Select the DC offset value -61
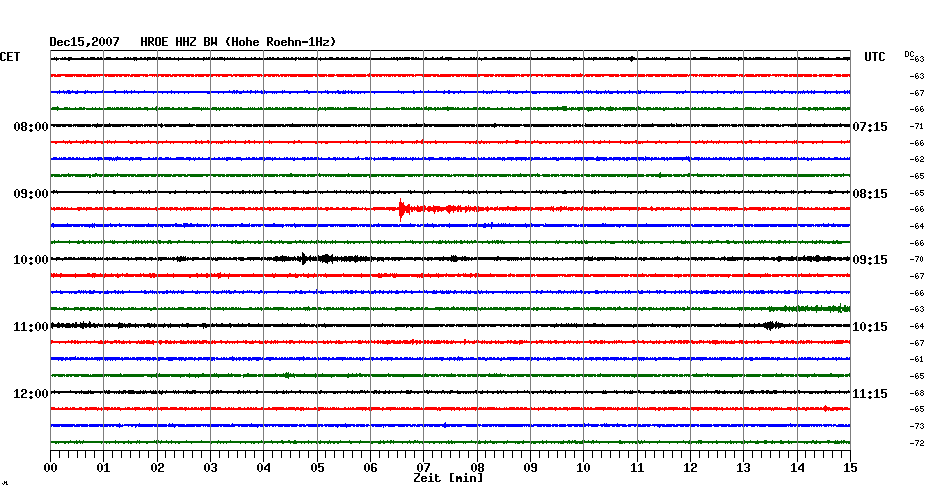 (917, 359)
